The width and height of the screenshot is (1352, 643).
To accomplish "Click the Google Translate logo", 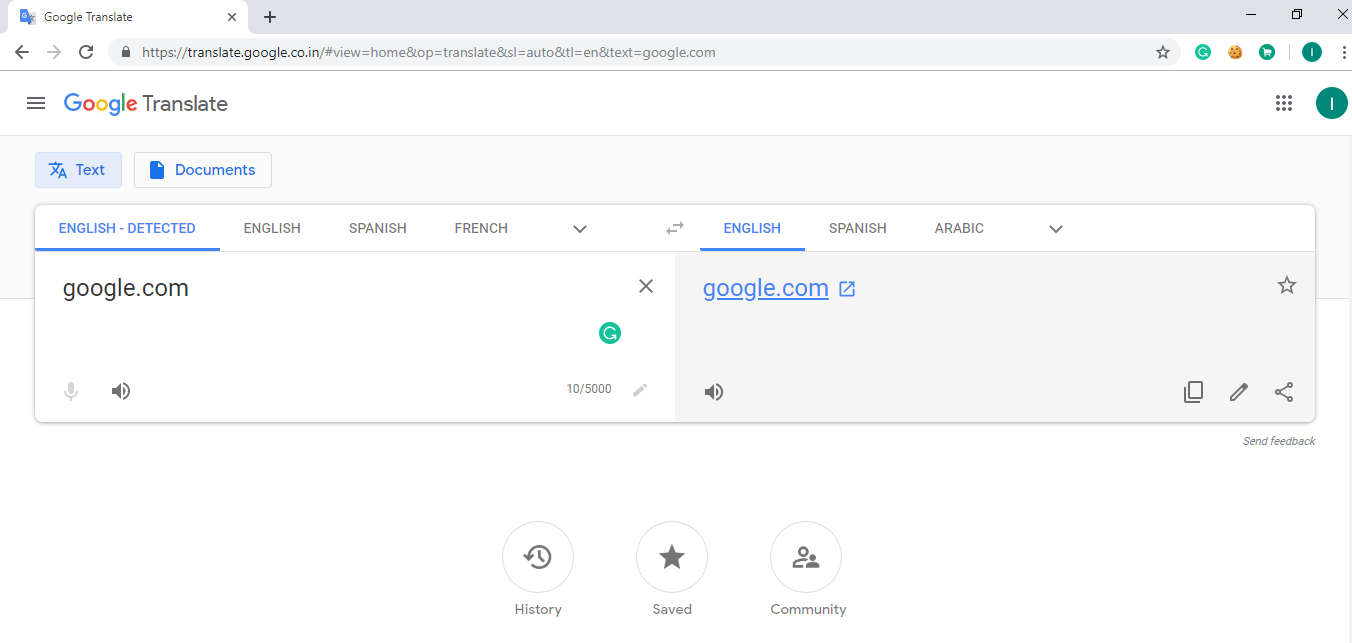I will click(x=146, y=103).
